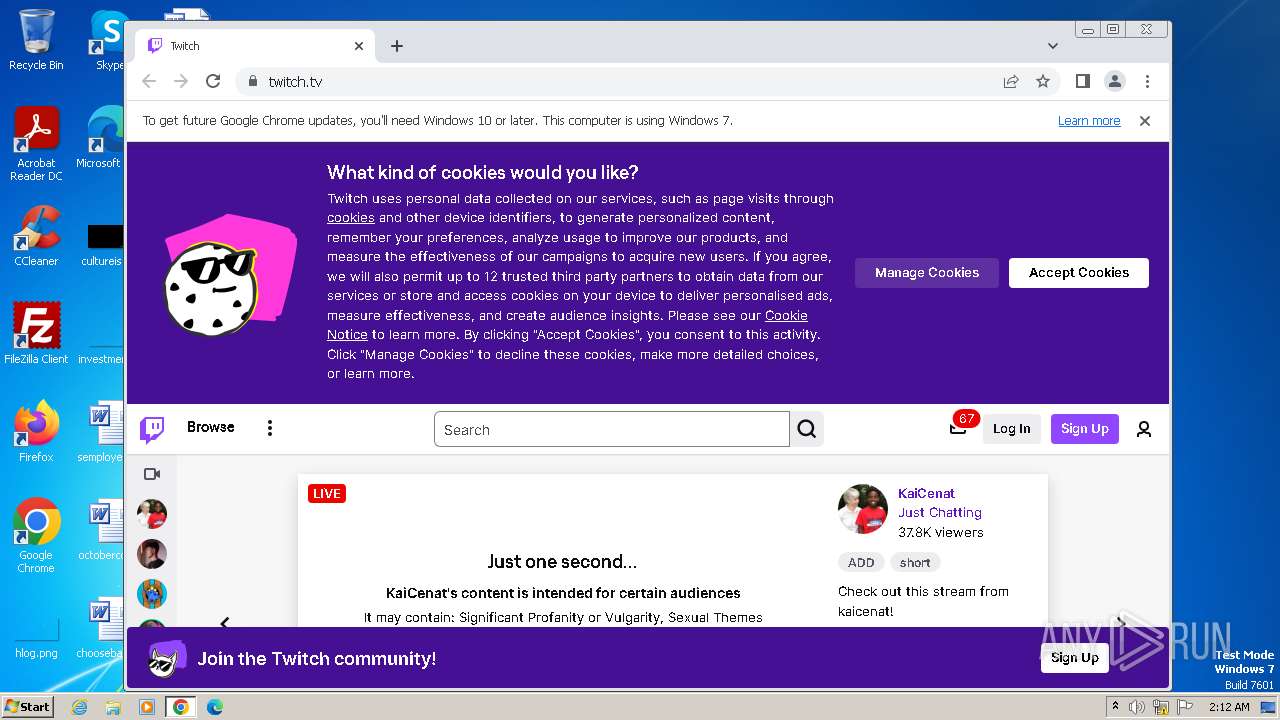Open the notifications inbox with 67 badge
This screenshot has height=720, width=1280.
point(958,428)
